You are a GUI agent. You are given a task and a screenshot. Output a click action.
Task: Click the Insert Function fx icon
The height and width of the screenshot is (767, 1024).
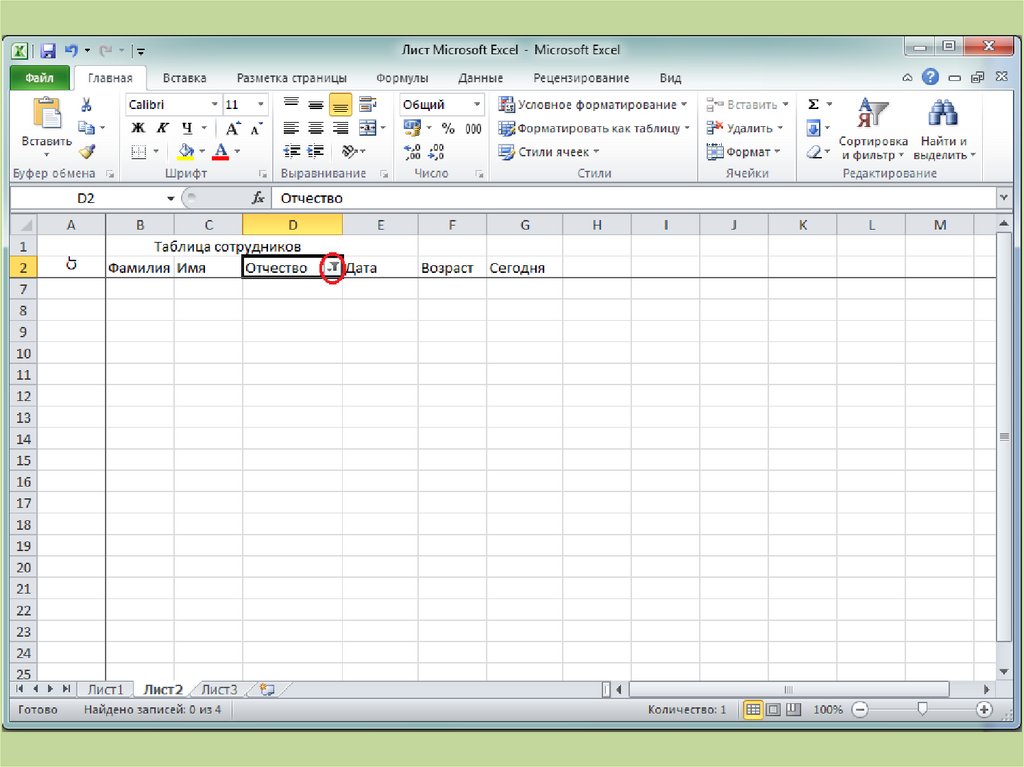(x=258, y=198)
